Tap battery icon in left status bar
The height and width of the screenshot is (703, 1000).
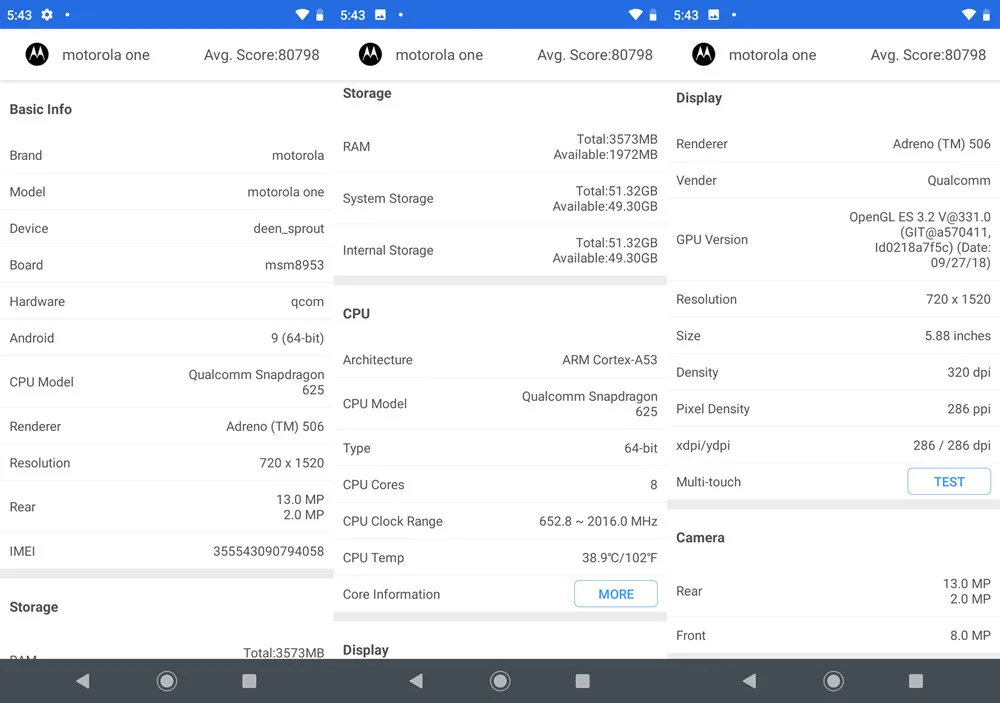tap(320, 15)
